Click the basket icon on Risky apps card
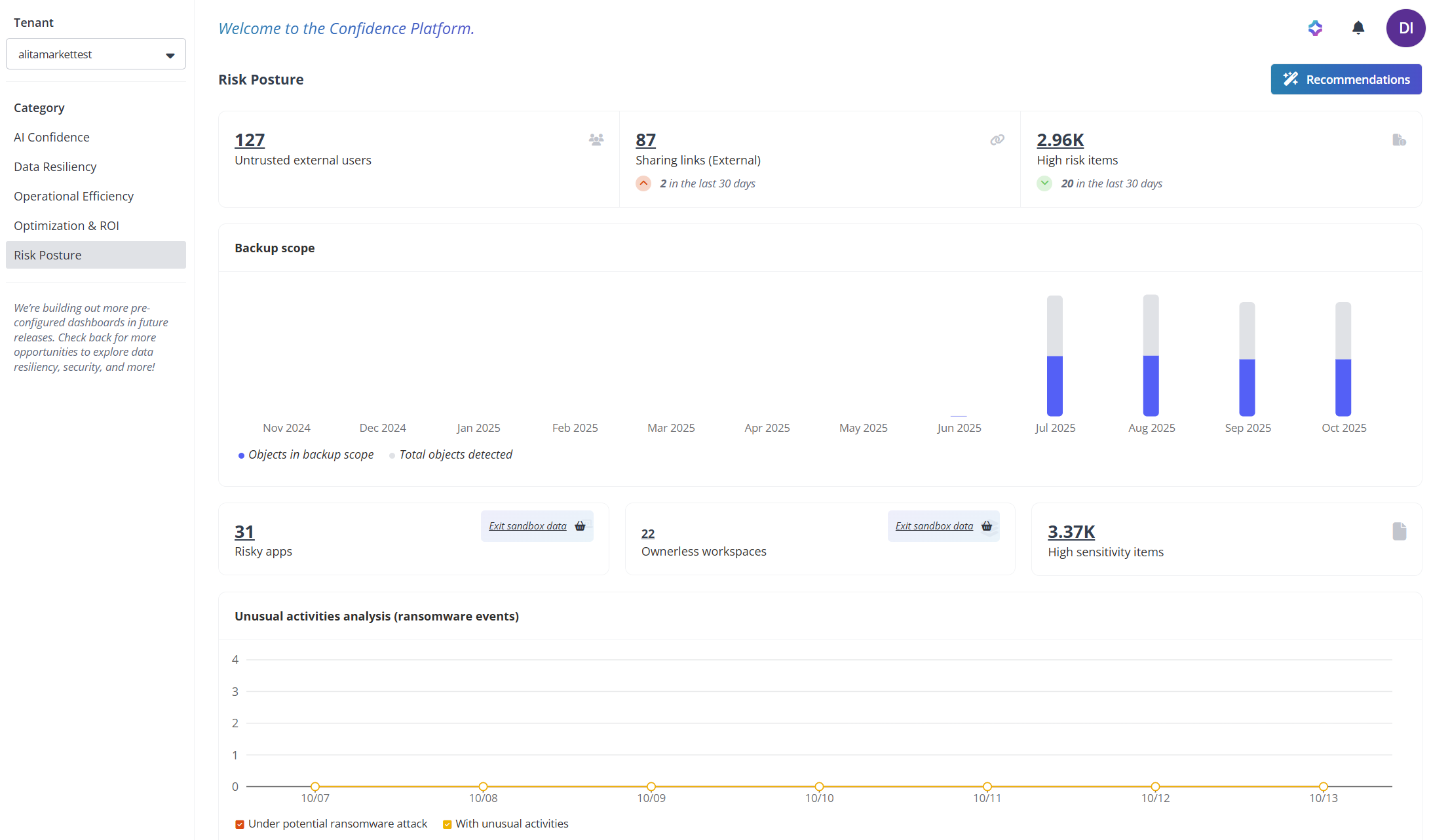Screen dimensions: 1431x840 (580, 526)
